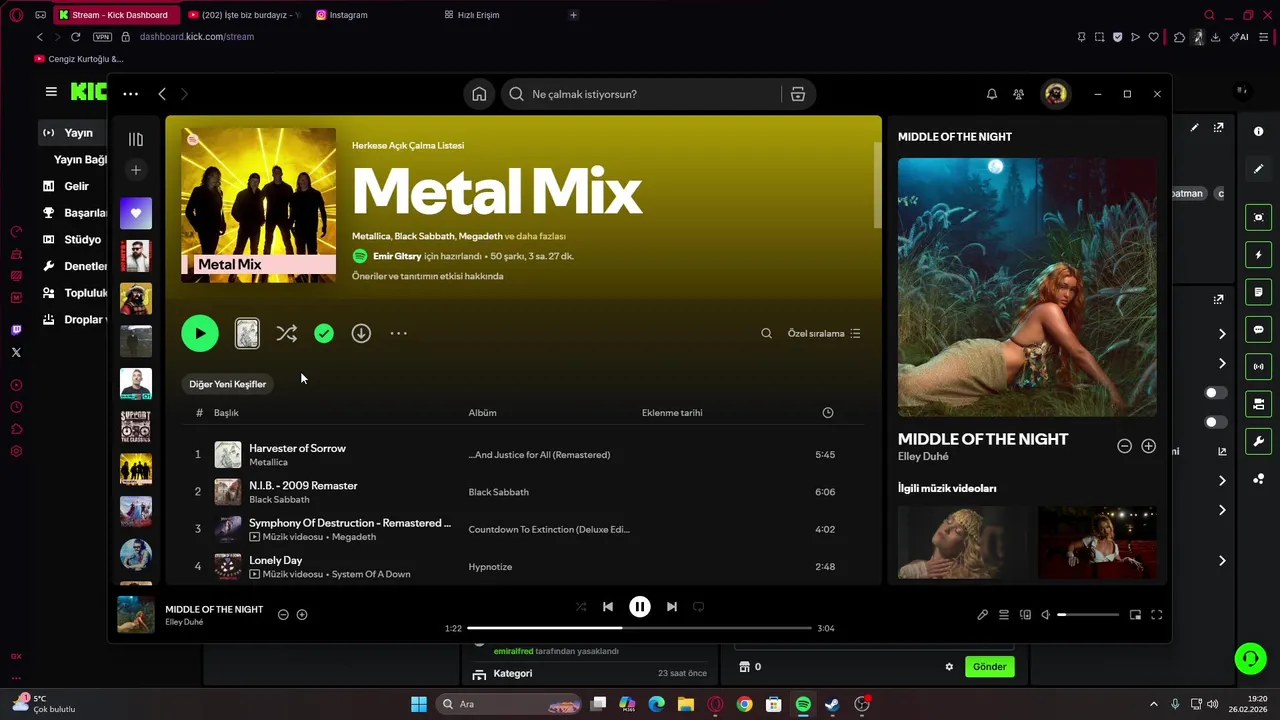The width and height of the screenshot is (1280, 720).
Task: Open Friend Activity icon in Spotify
Action: pos(1018,94)
